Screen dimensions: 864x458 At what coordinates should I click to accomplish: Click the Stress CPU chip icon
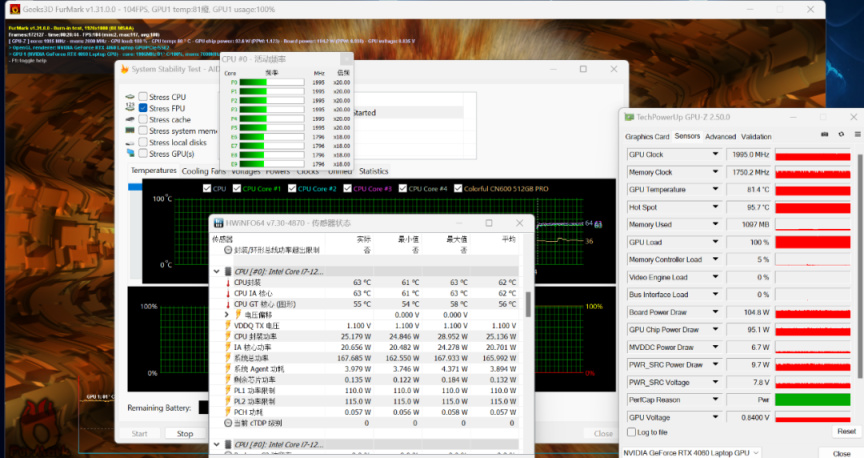130,96
